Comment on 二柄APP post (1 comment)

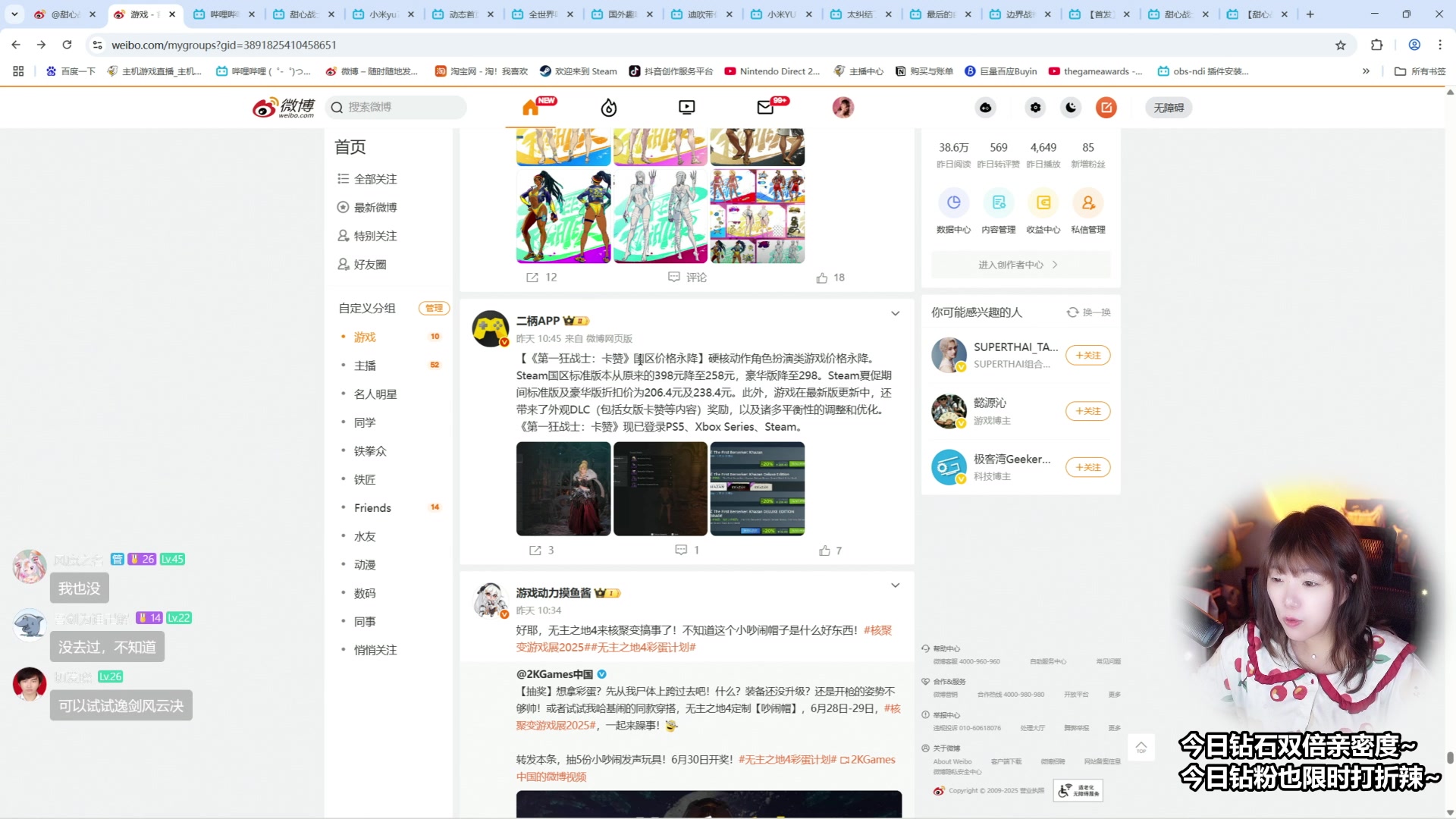click(x=687, y=550)
